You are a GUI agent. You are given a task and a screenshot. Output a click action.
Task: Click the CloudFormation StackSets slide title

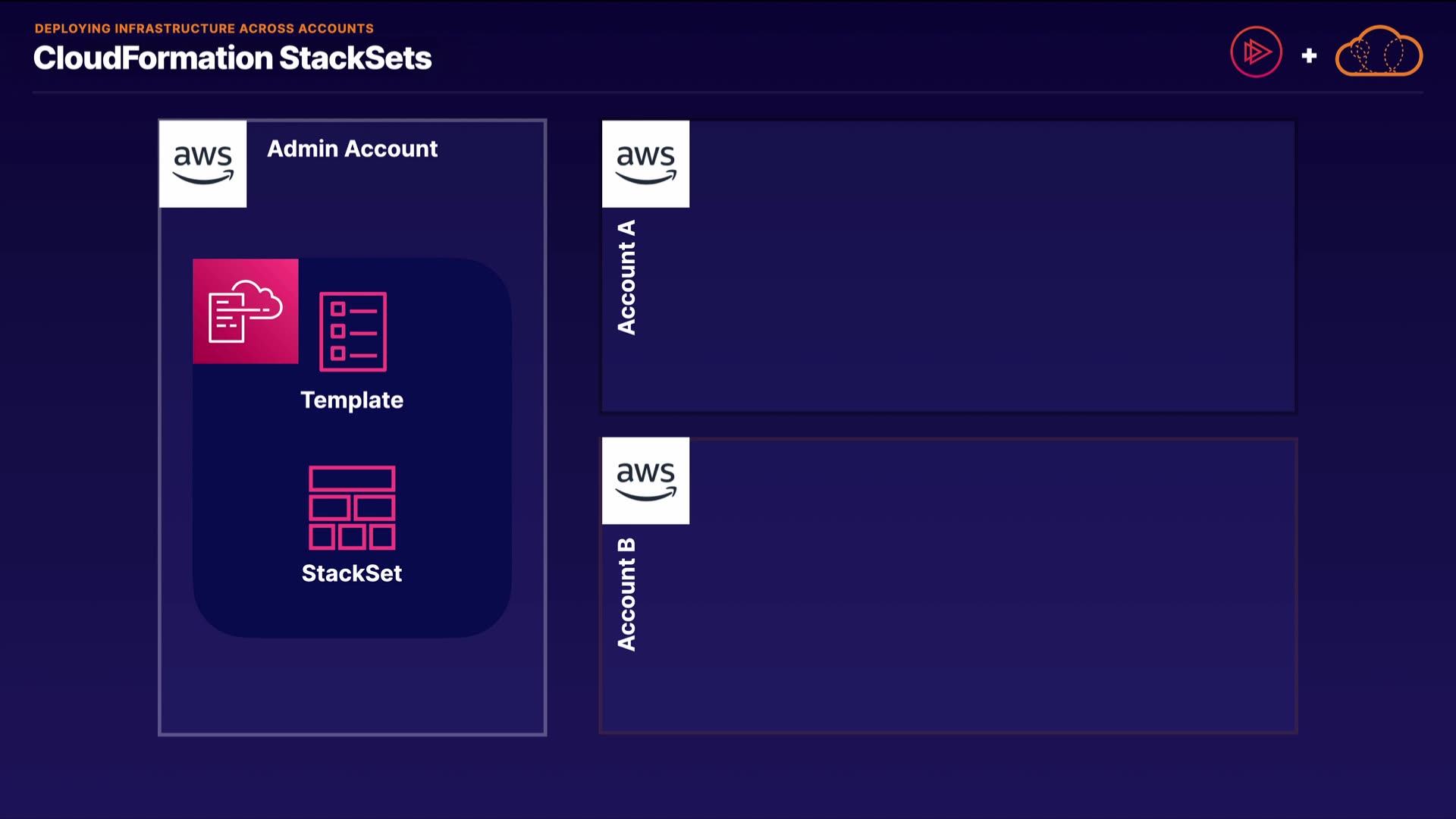point(232,58)
